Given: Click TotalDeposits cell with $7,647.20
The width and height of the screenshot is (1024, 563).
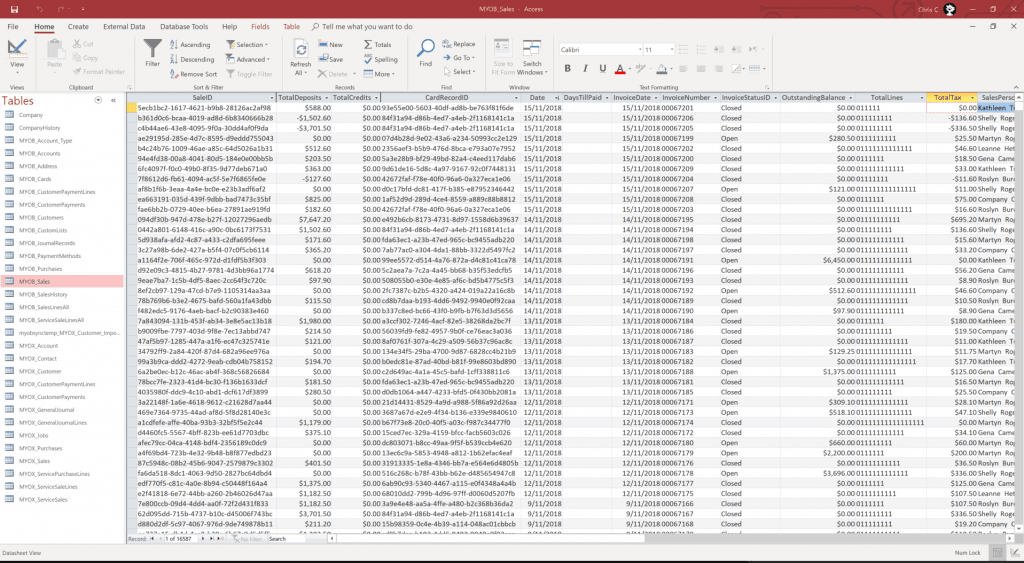Looking at the screenshot, I should coord(304,219).
